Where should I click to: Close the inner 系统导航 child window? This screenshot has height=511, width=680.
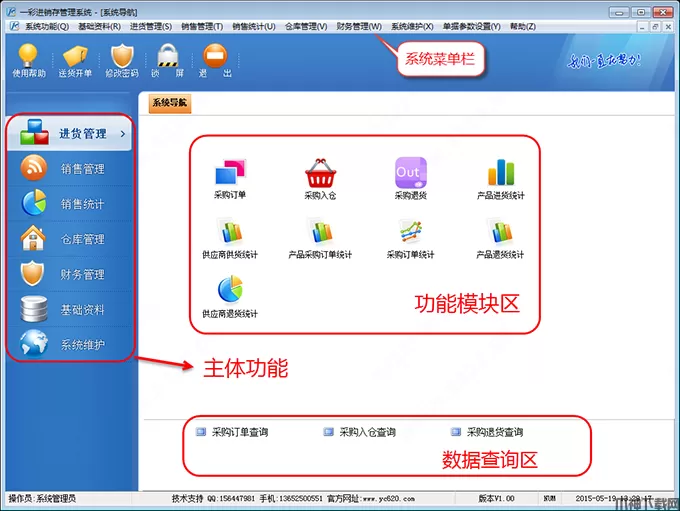(668, 26)
